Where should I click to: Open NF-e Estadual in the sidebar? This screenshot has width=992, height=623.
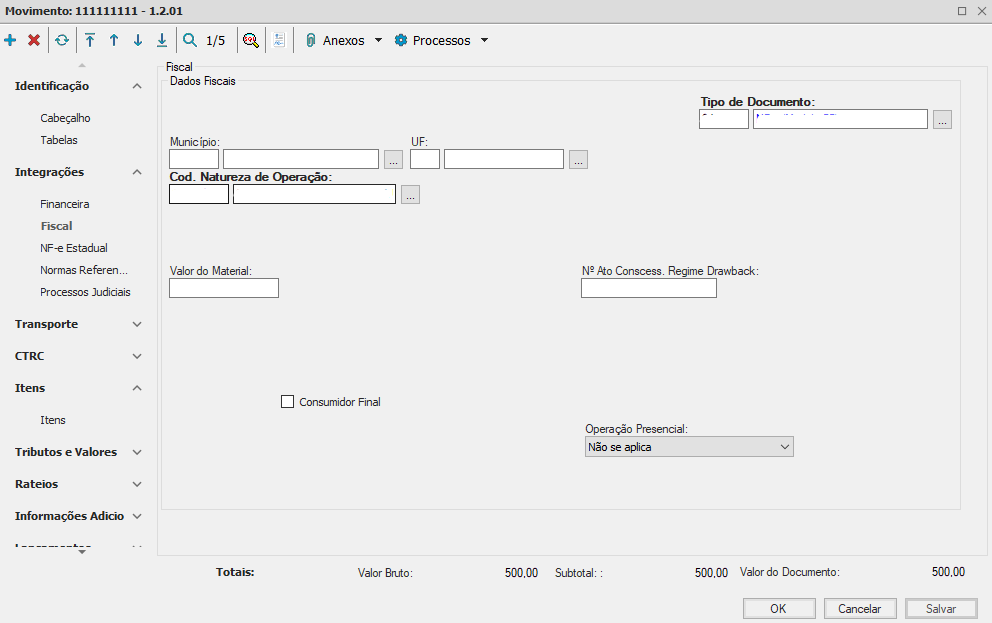[74, 248]
